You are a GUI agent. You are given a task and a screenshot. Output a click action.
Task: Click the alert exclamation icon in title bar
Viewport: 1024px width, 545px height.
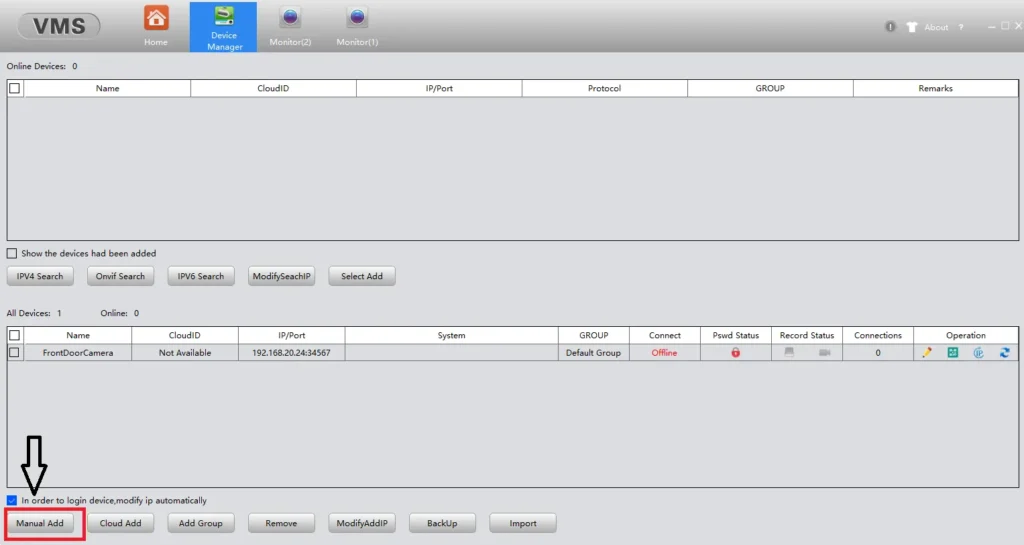pyautogui.click(x=890, y=27)
